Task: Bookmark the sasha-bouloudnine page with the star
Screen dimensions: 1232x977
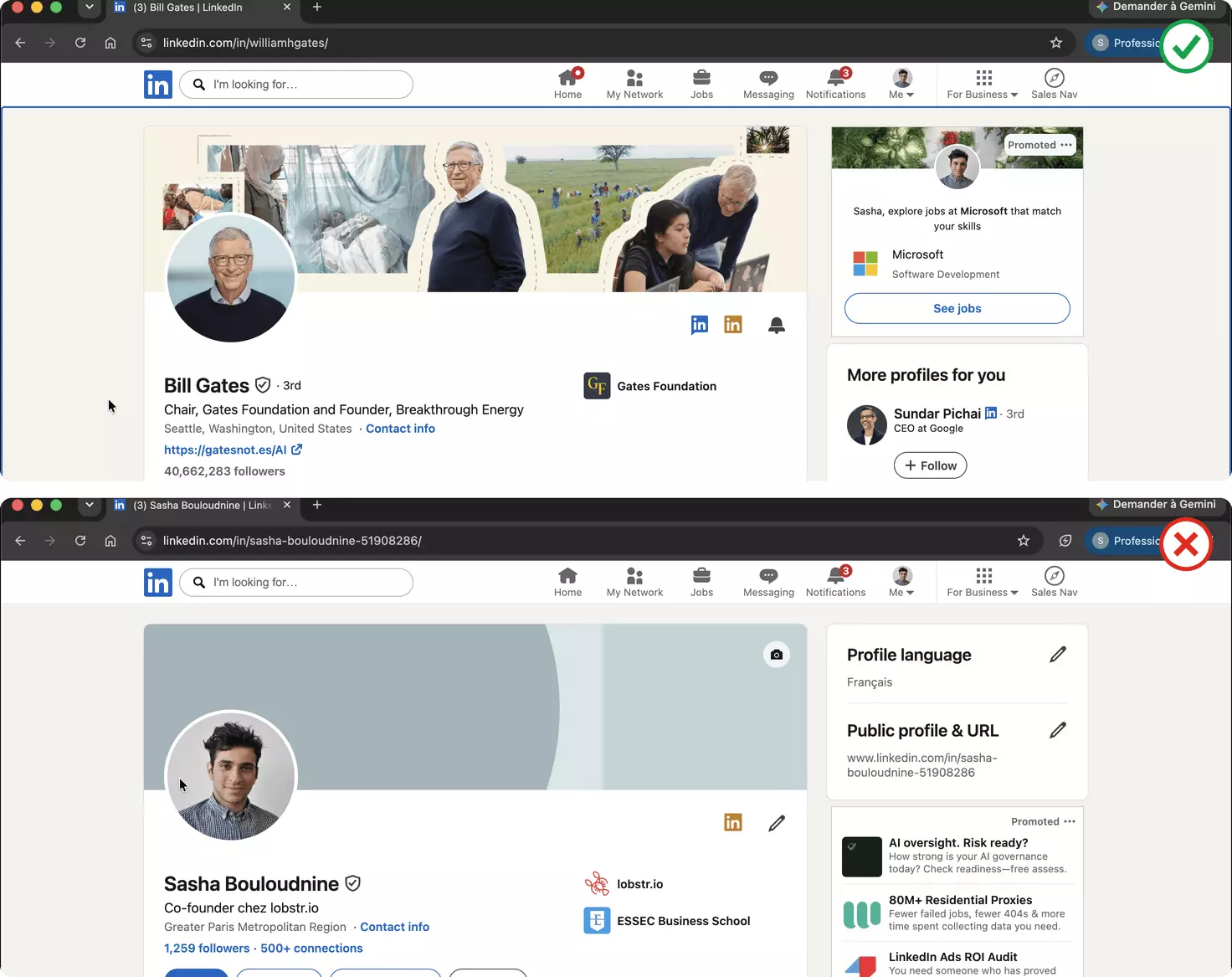Action: click(x=1024, y=541)
